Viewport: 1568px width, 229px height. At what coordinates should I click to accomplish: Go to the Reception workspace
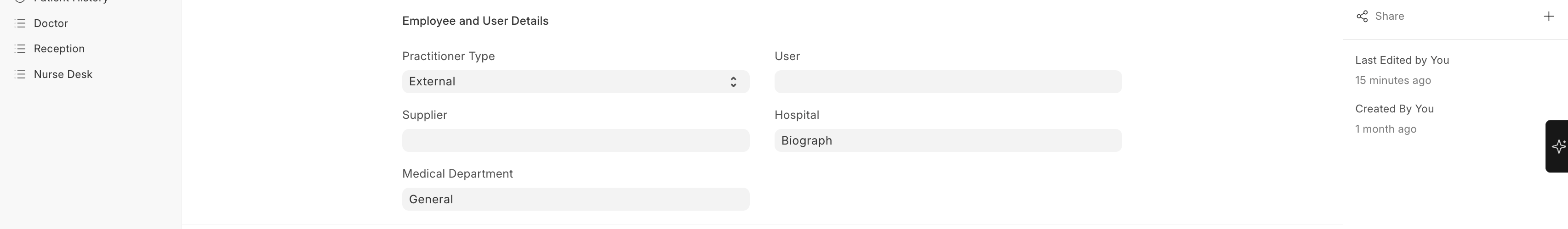(x=59, y=49)
